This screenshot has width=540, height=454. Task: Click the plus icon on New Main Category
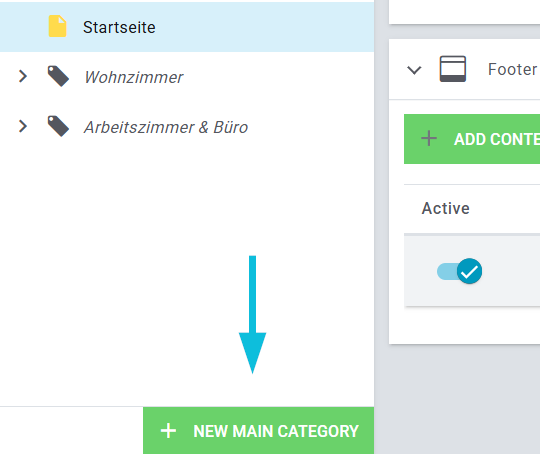[168, 431]
